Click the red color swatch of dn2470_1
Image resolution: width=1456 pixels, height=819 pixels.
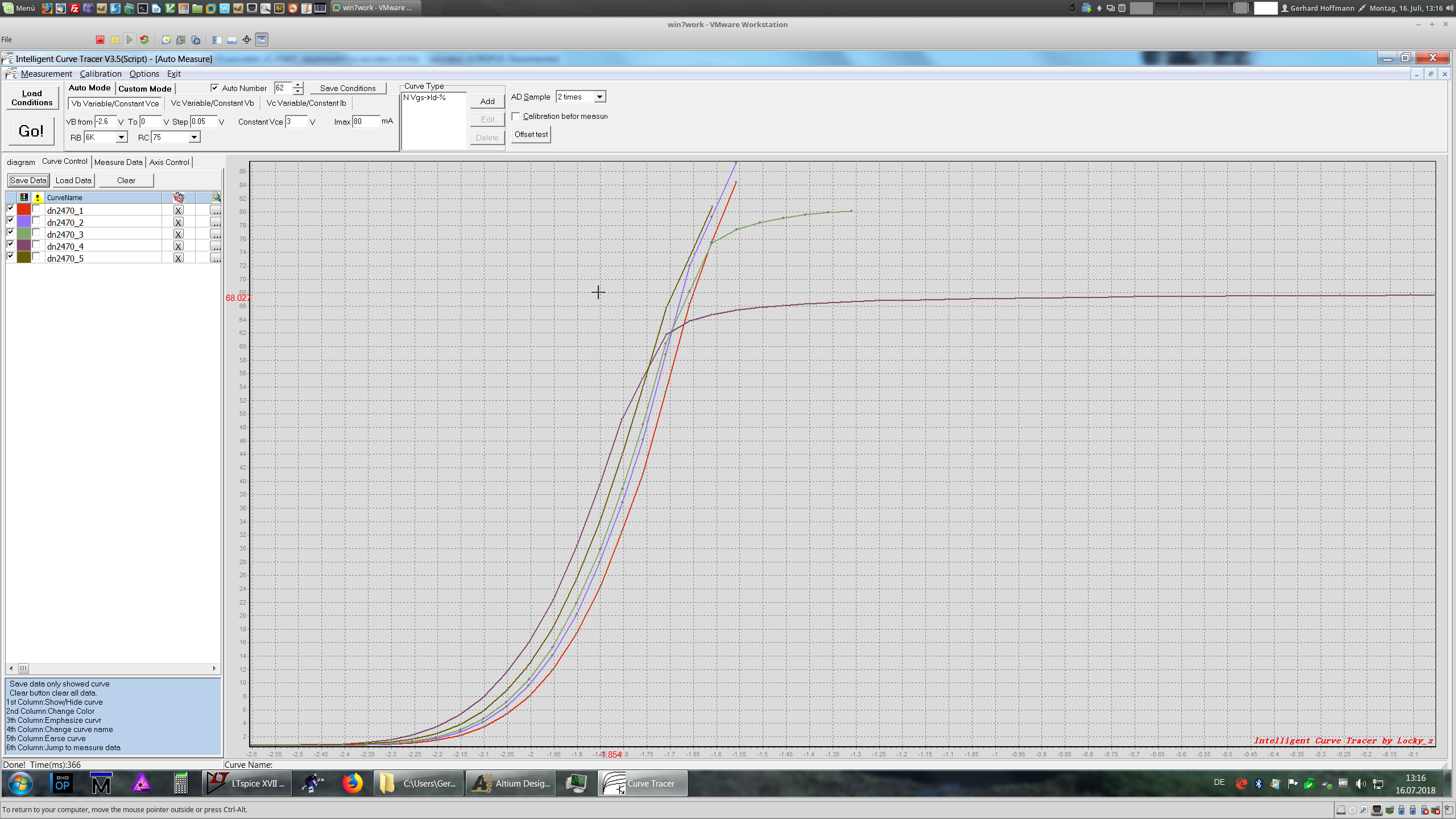click(24, 210)
